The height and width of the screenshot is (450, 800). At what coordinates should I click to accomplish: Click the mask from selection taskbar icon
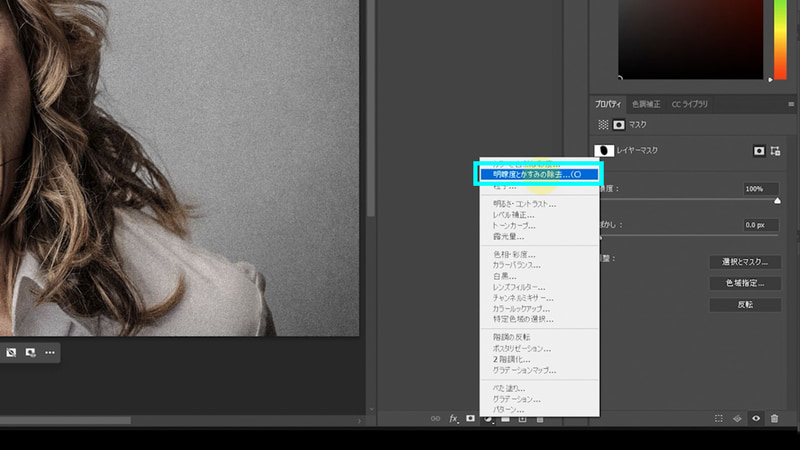(x=31, y=353)
